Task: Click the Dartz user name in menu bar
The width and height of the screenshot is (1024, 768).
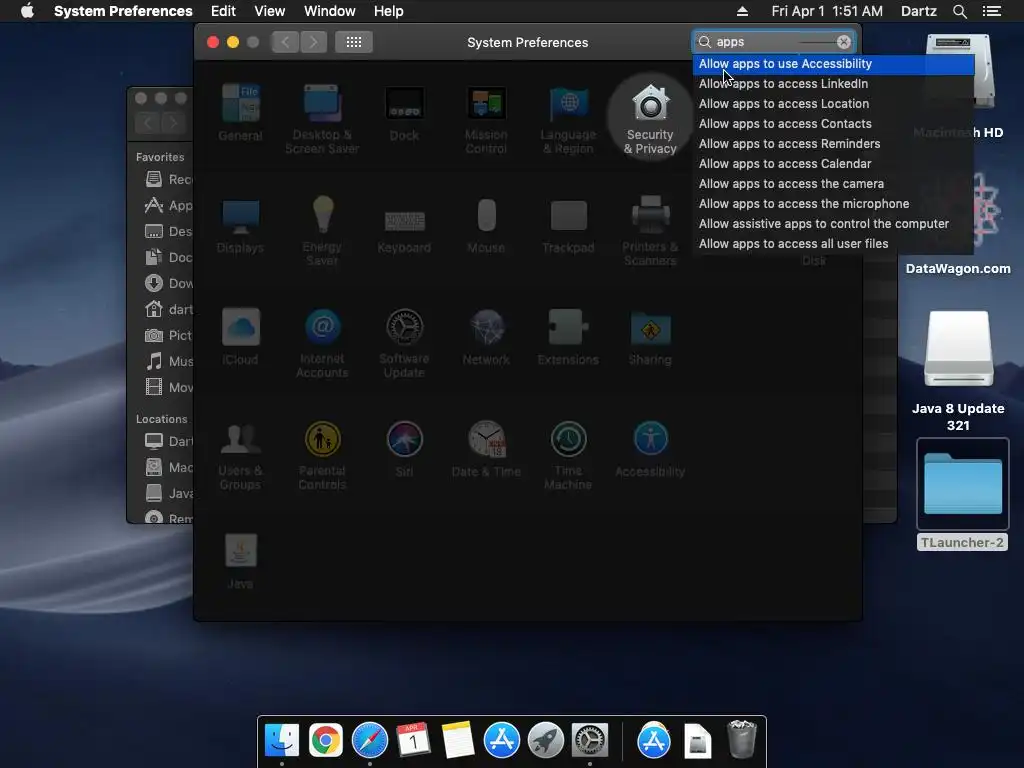Action: coord(918,11)
